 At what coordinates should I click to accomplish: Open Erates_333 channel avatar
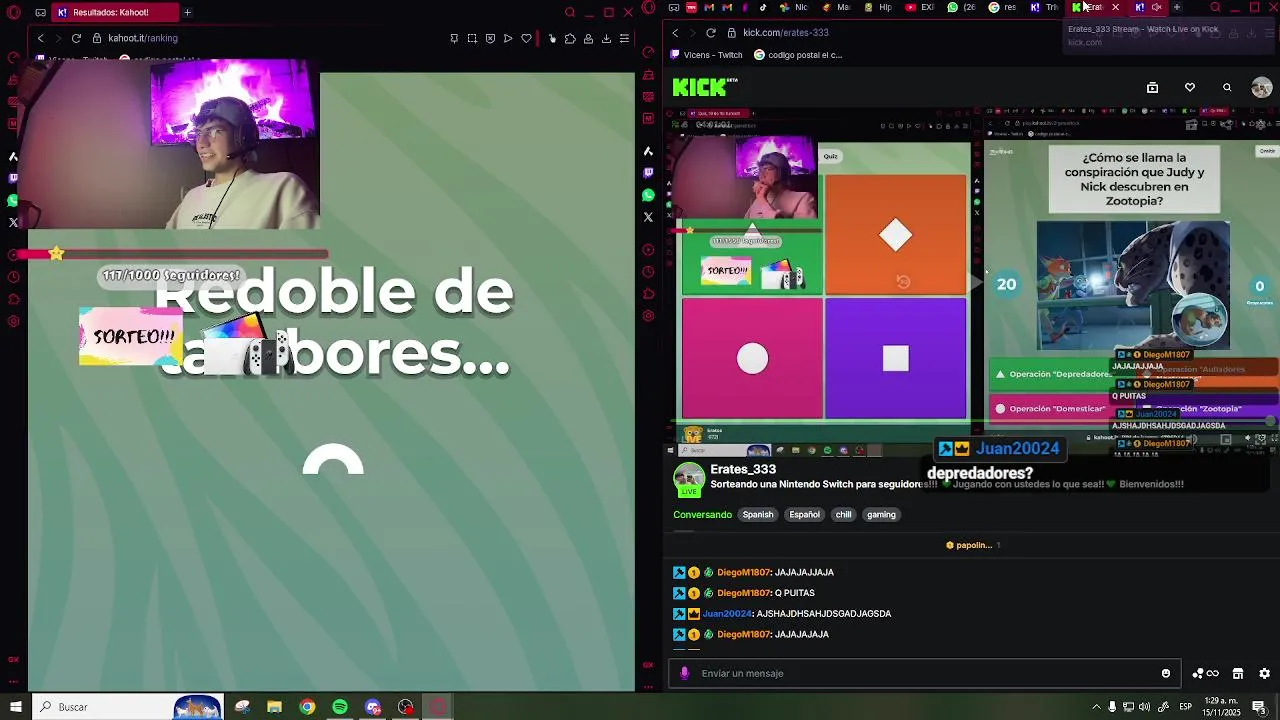[689, 479]
